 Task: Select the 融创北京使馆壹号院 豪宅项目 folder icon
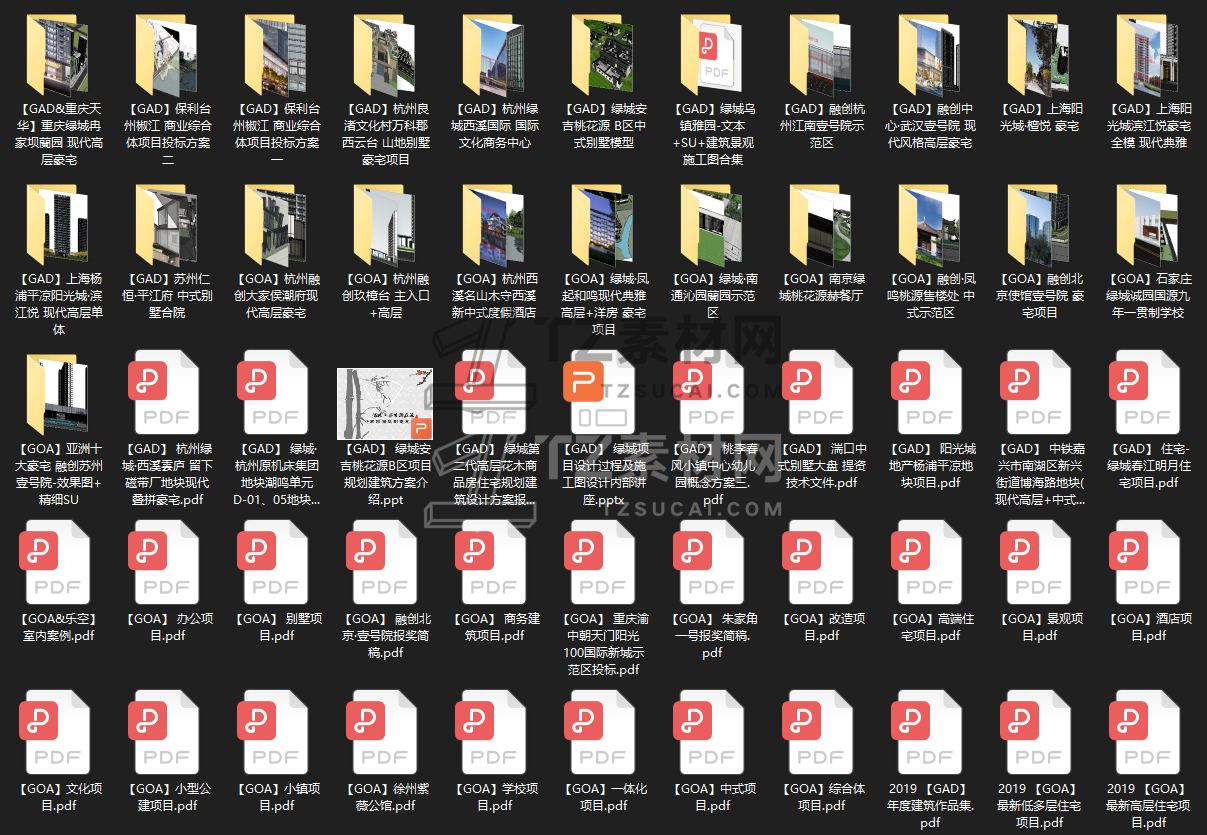click(x=1040, y=226)
